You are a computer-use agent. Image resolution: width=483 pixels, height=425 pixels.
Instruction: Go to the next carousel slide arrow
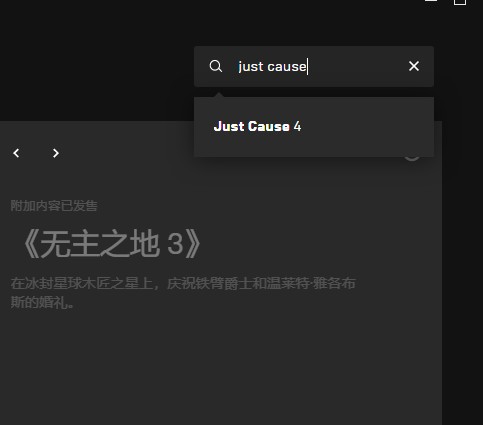[x=56, y=153]
